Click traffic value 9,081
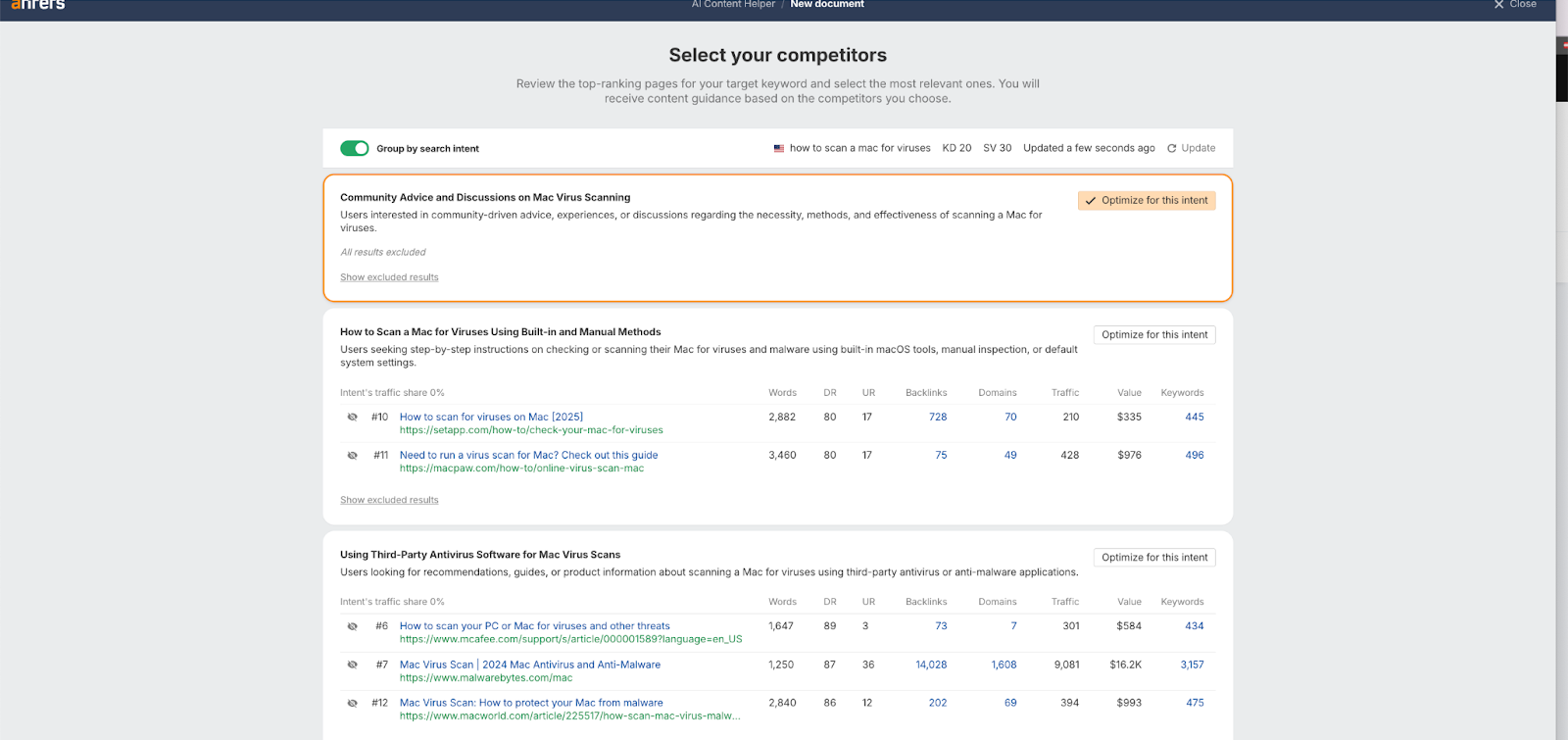 click(1066, 665)
